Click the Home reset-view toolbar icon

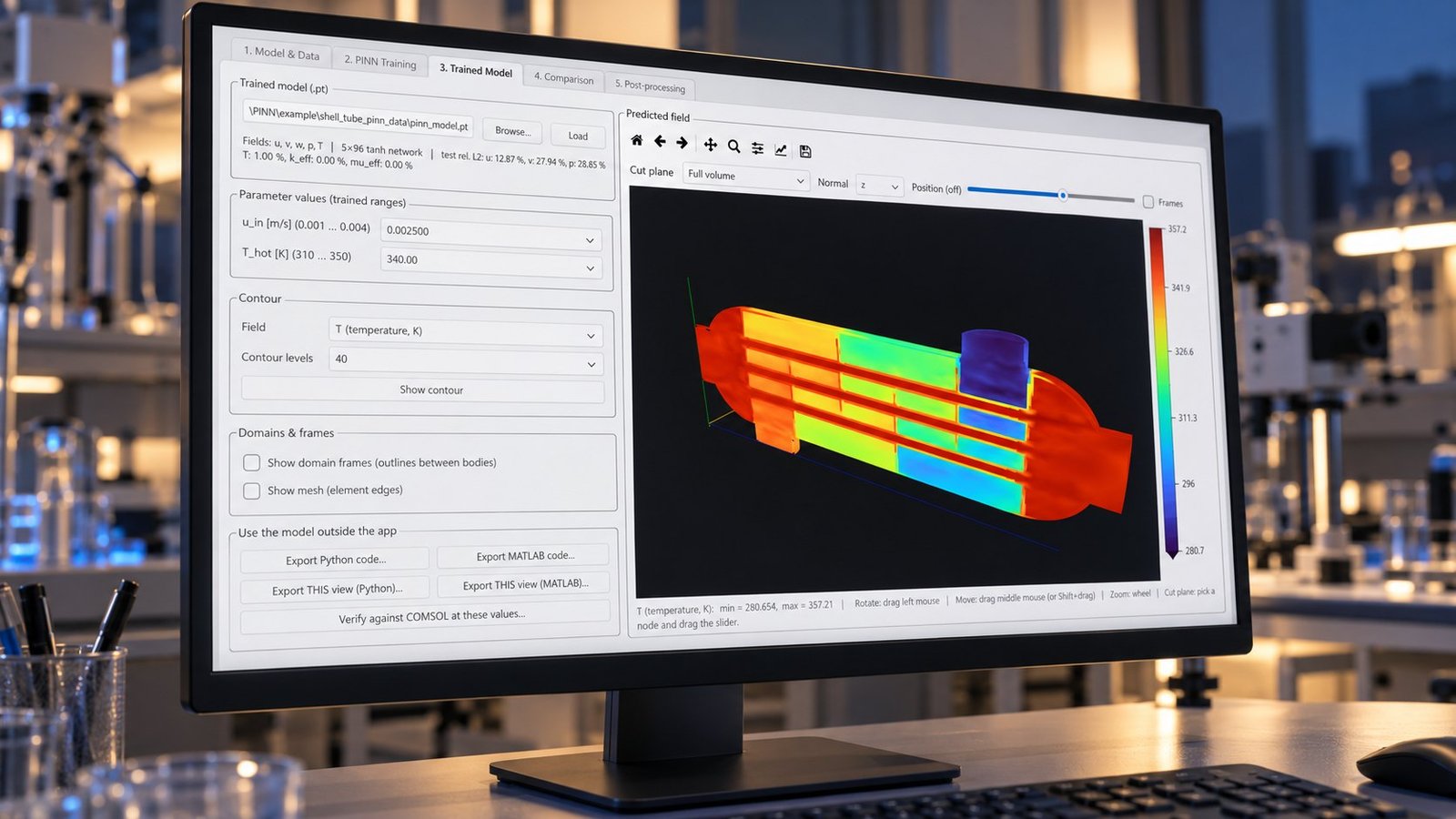[x=637, y=140]
